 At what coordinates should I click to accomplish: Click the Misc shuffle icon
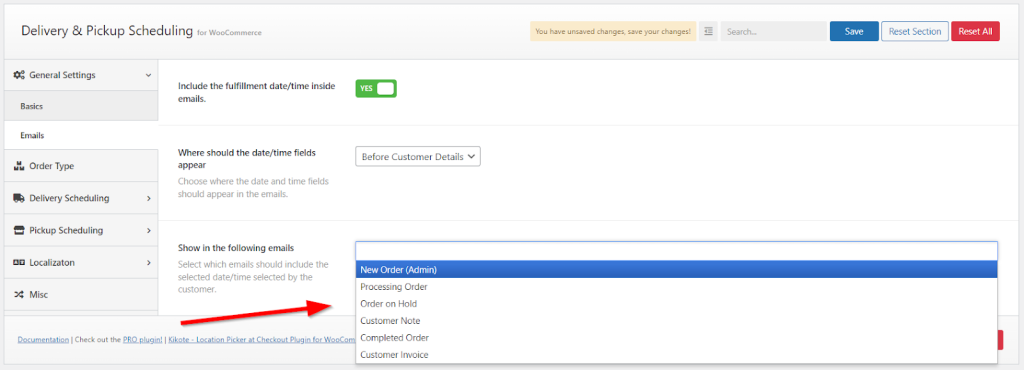(19, 295)
